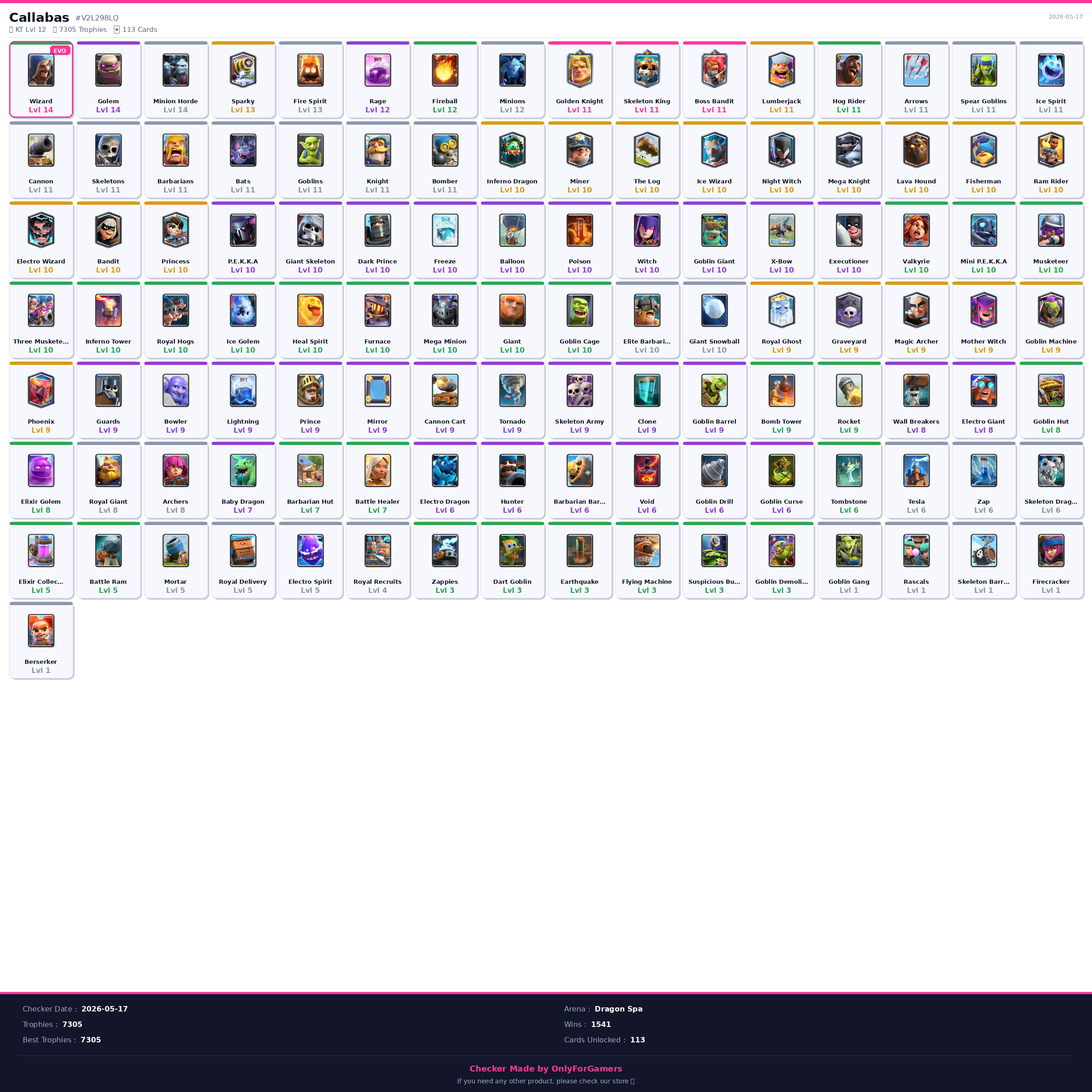This screenshot has height=1092, width=1092.
Task: Click the Furnace card icon
Action: [x=378, y=310]
